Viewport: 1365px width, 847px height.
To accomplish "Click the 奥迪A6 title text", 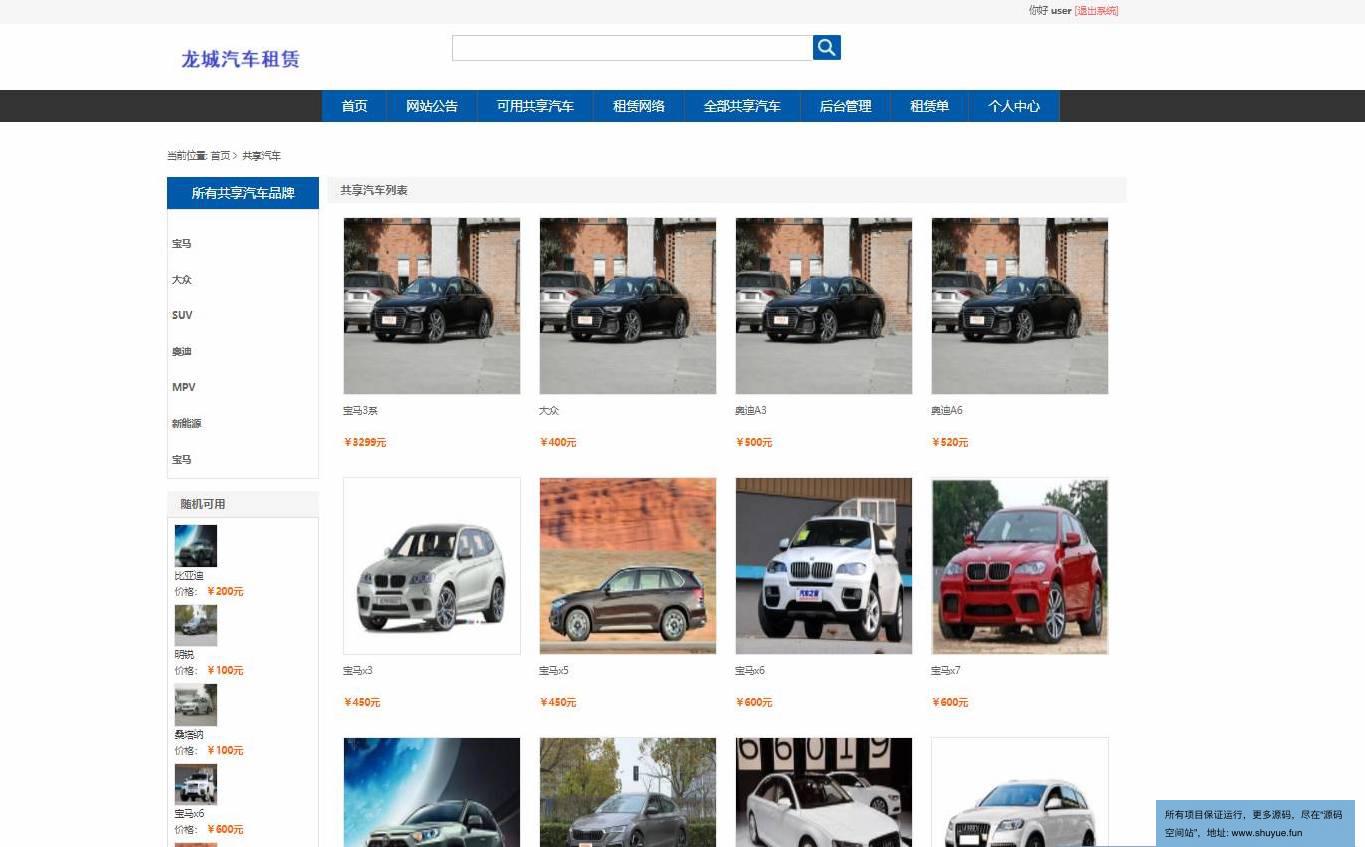I will (x=947, y=411).
